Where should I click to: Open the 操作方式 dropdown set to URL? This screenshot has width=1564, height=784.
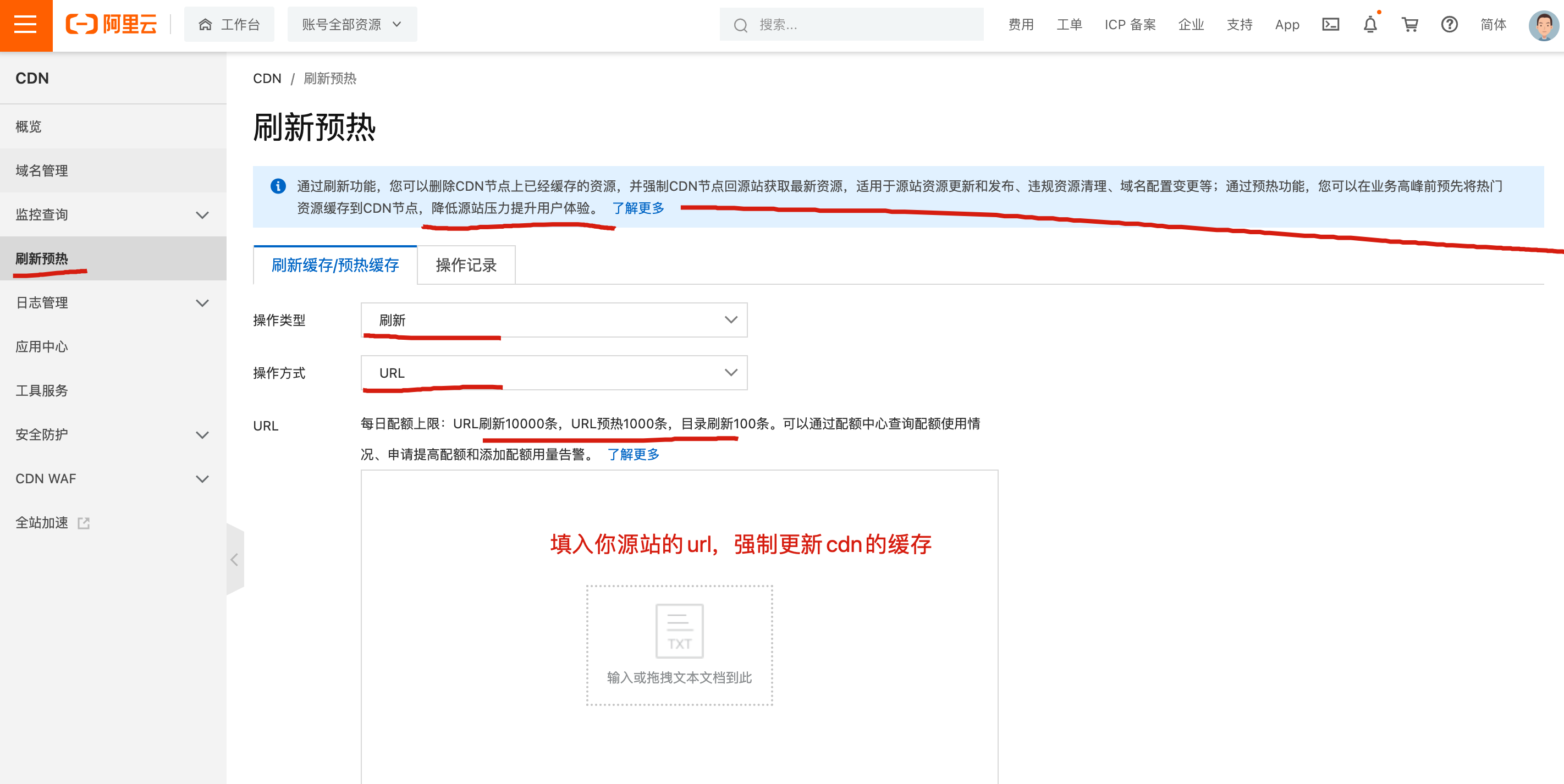(x=553, y=373)
